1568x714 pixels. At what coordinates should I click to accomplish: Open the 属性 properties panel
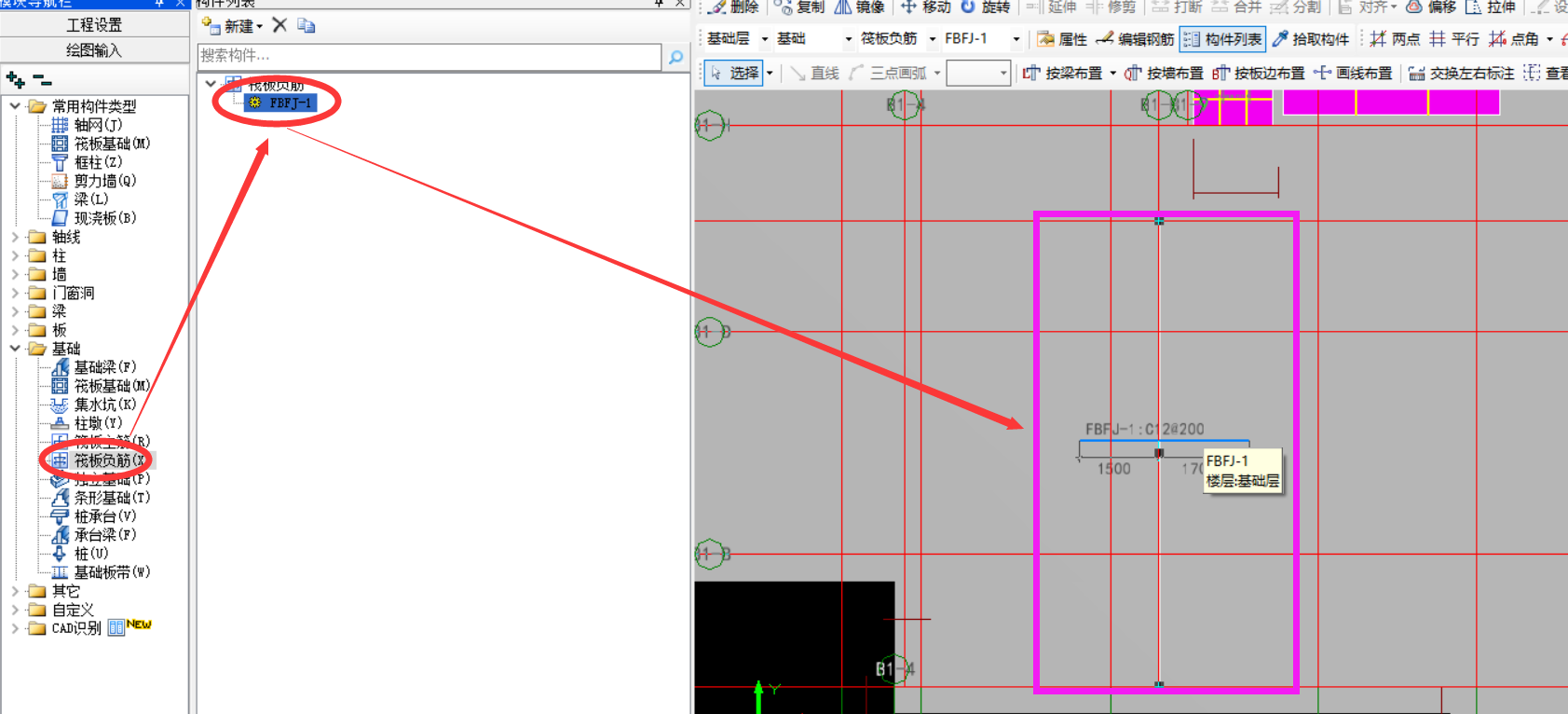point(1062,38)
